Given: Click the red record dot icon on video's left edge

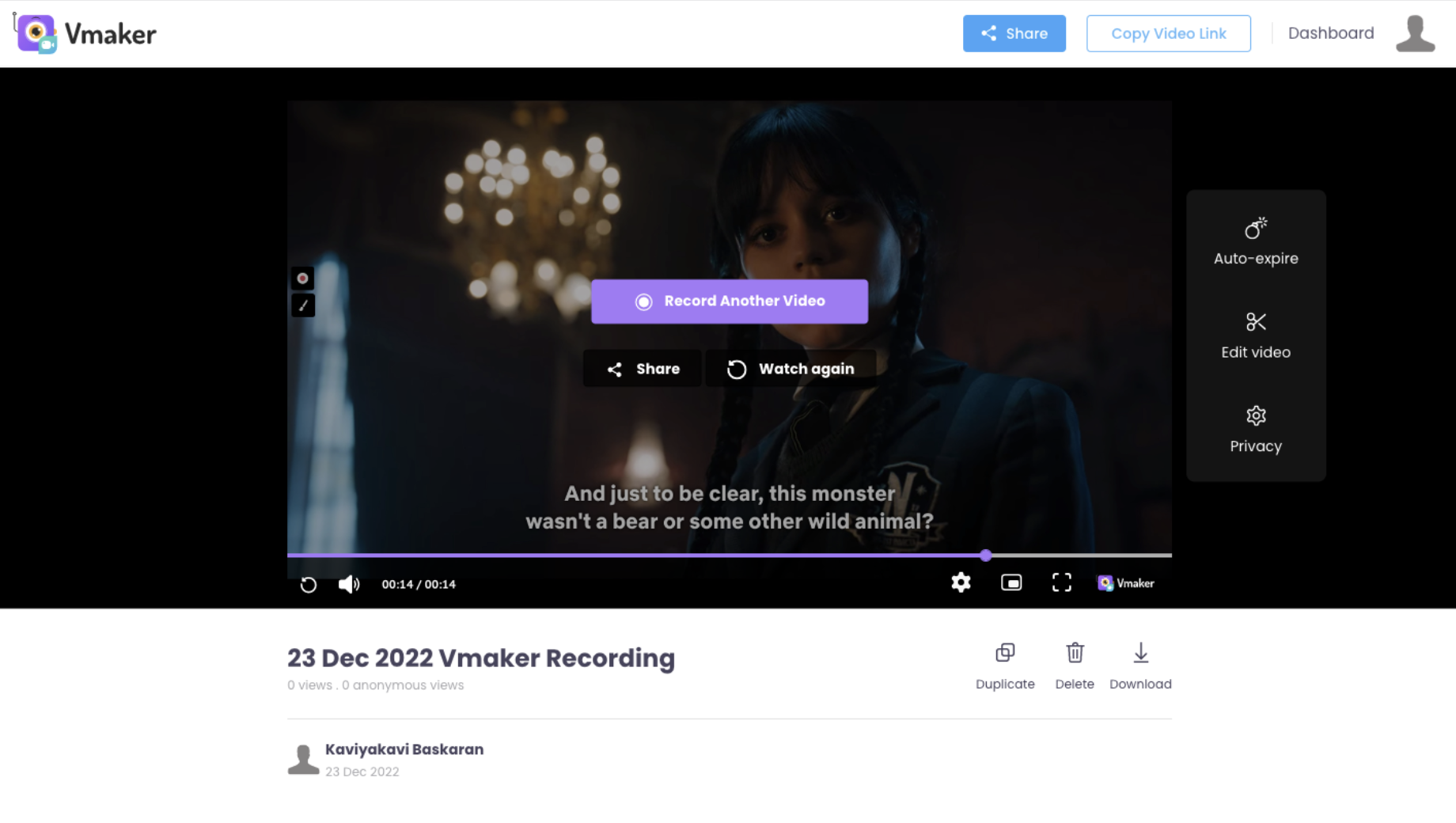Looking at the screenshot, I should (x=302, y=279).
